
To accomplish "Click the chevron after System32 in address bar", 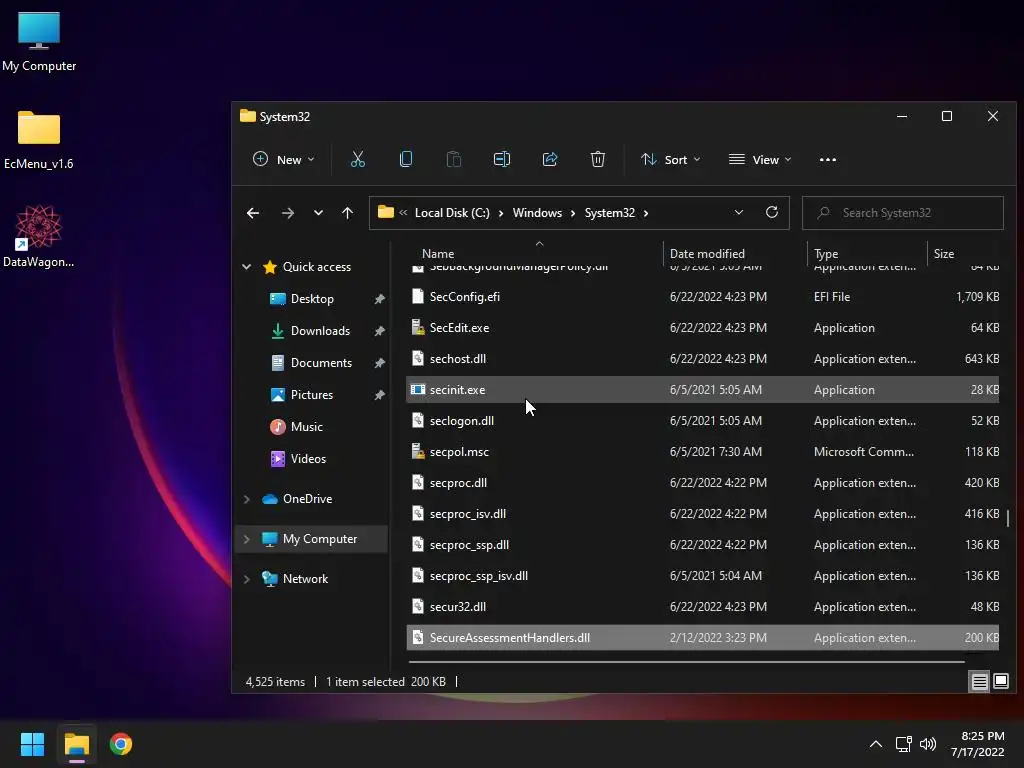I will point(646,213).
